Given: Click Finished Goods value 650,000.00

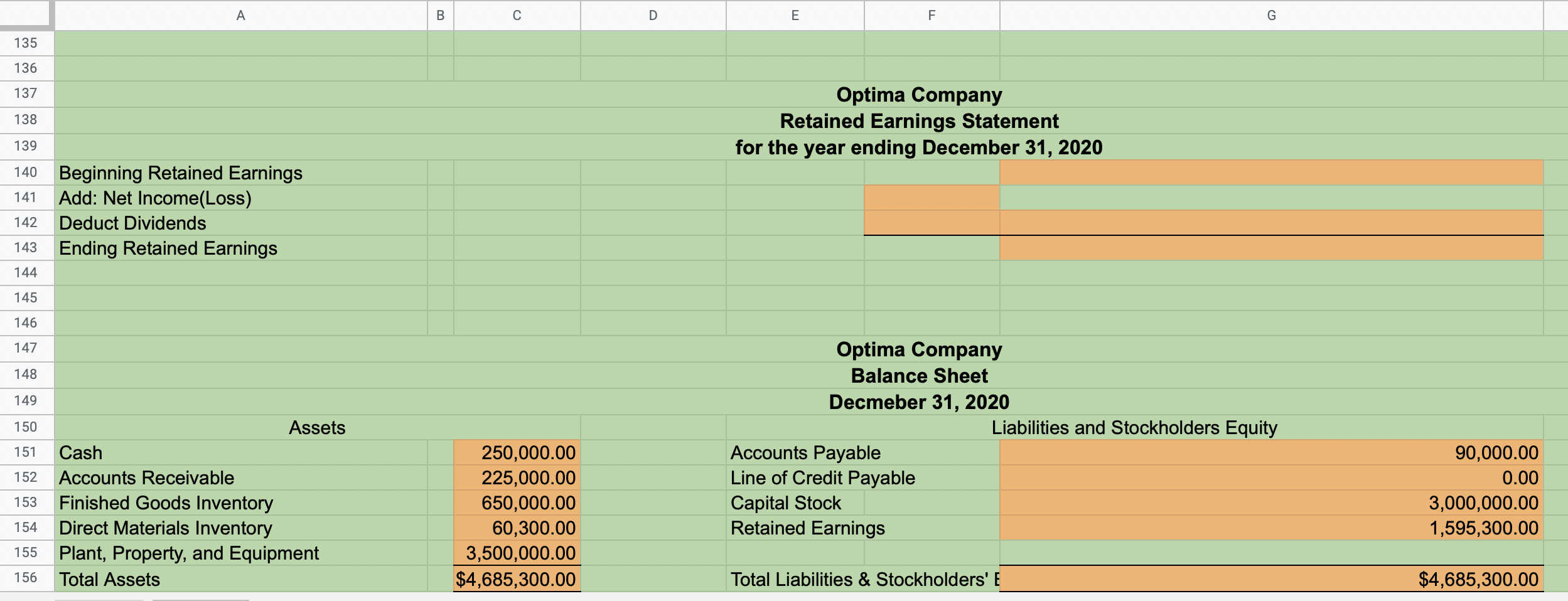Looking at the screenshot, I should coord(517,503).
